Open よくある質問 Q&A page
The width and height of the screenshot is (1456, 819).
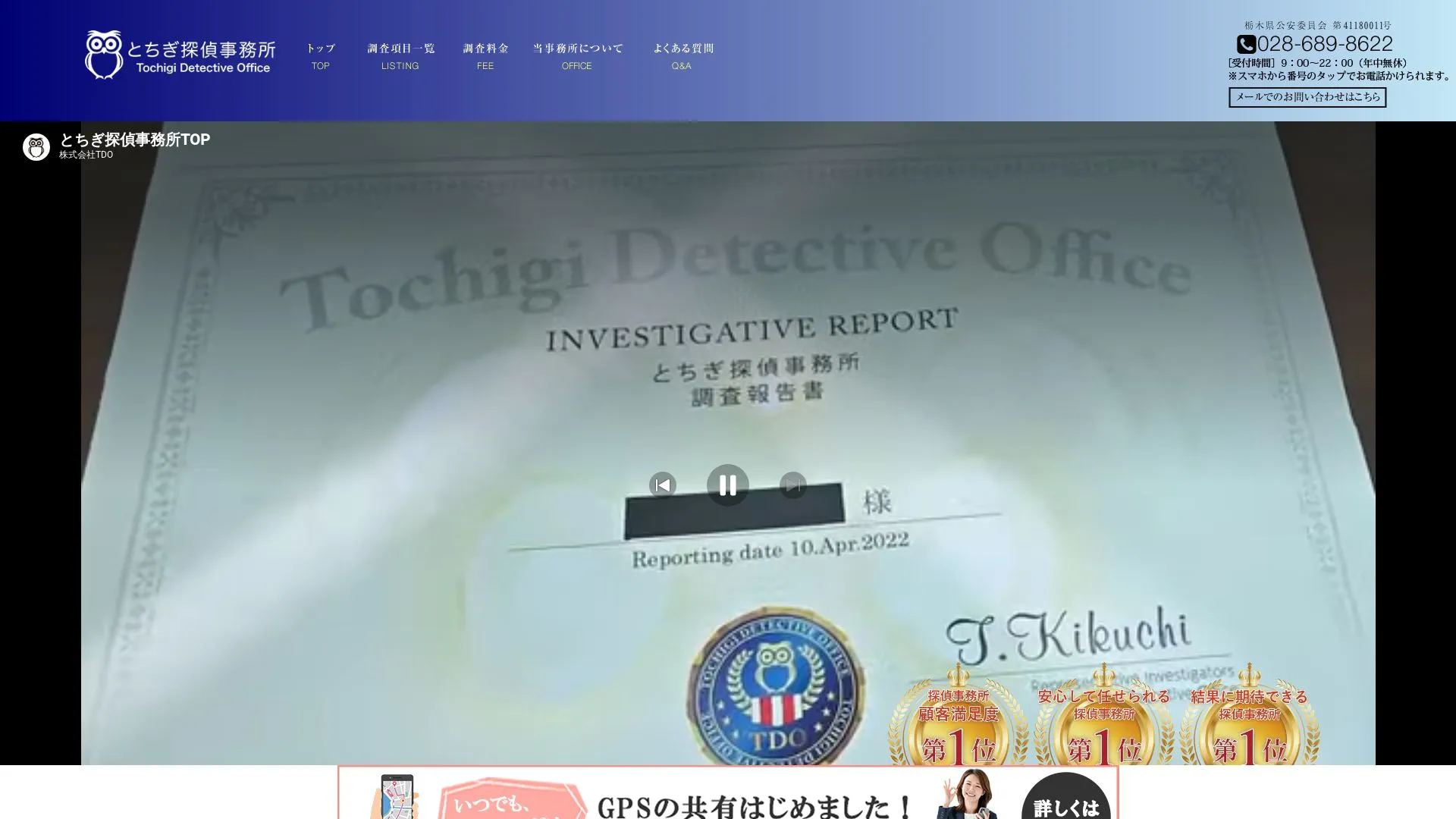point(682,57)
